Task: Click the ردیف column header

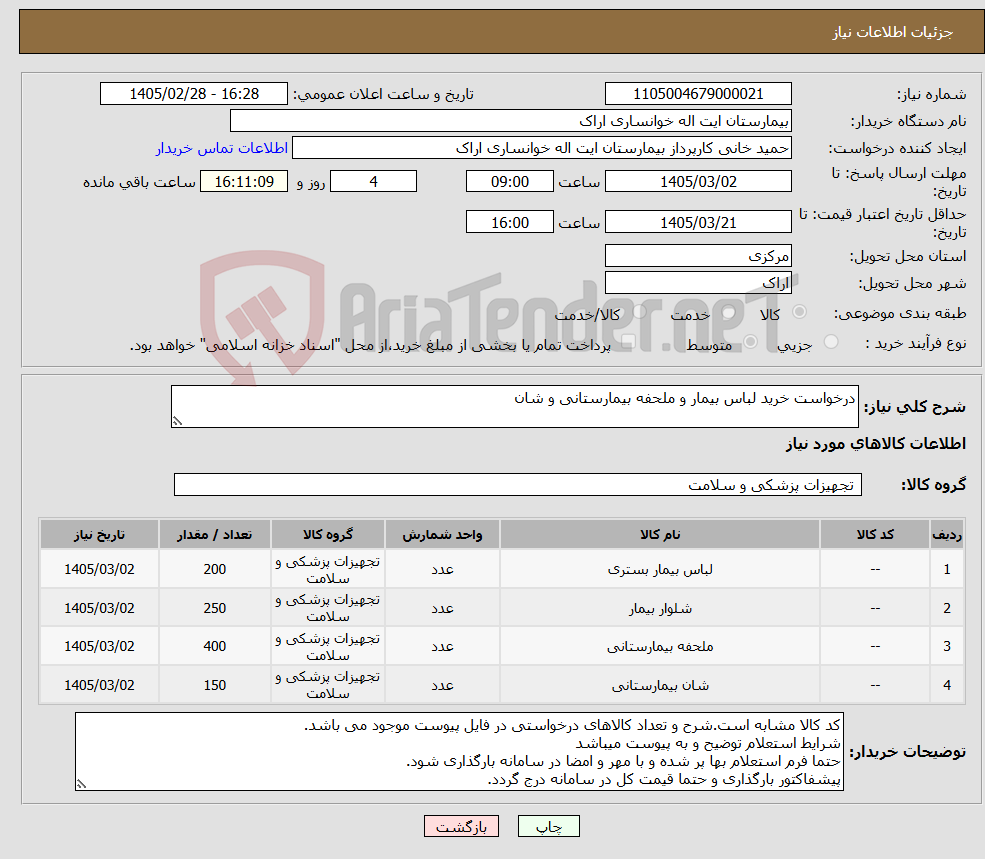Action: pyautogui.click(x=947, y=535)
